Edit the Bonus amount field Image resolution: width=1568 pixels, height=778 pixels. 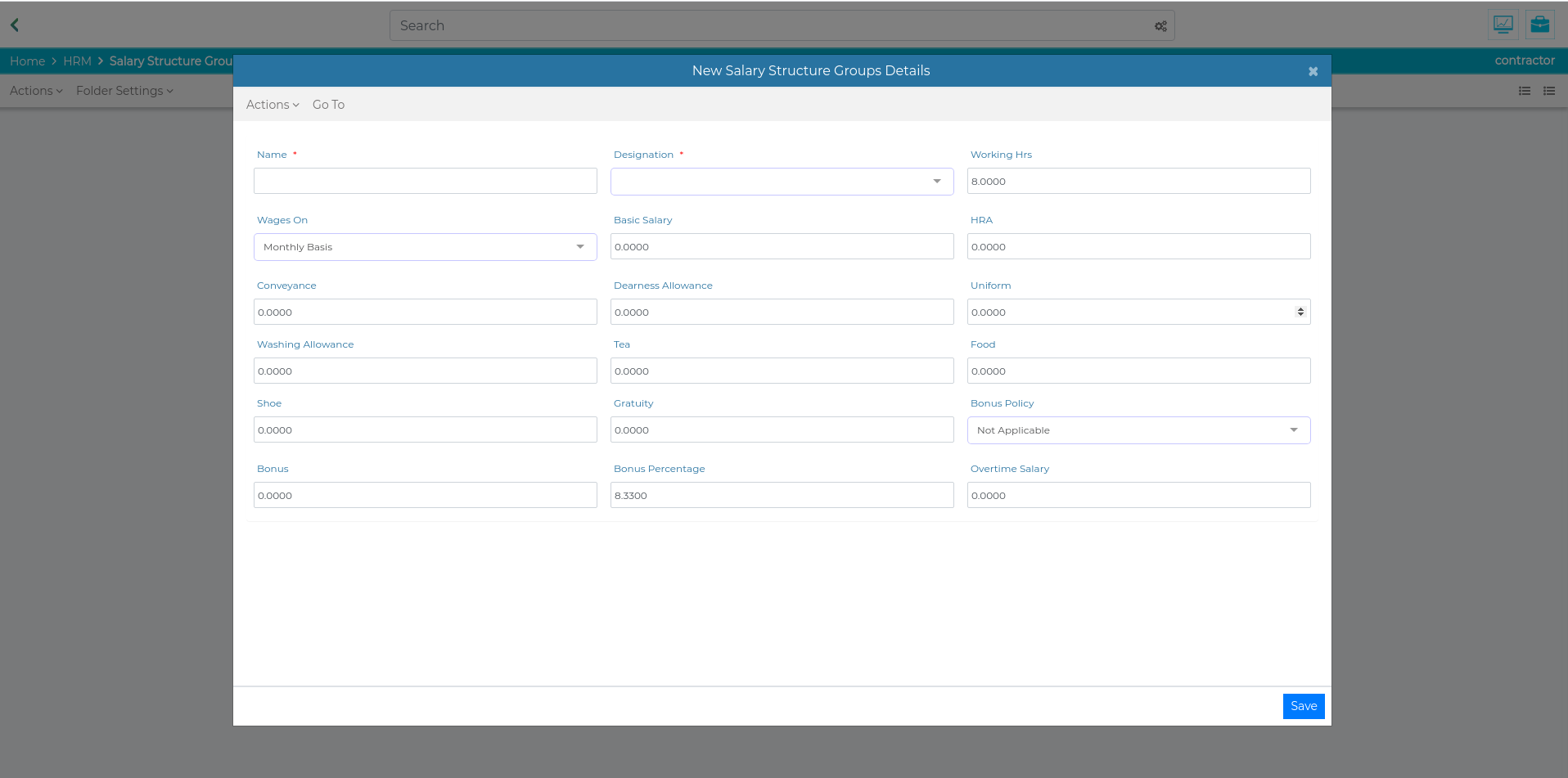426,495
